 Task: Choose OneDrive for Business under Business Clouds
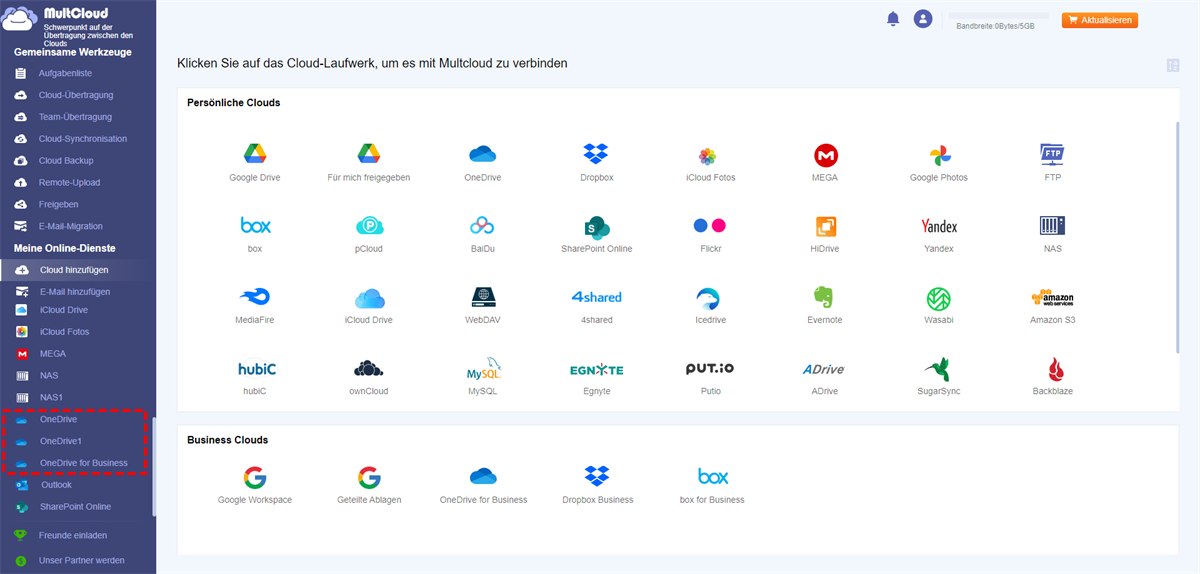483,476
